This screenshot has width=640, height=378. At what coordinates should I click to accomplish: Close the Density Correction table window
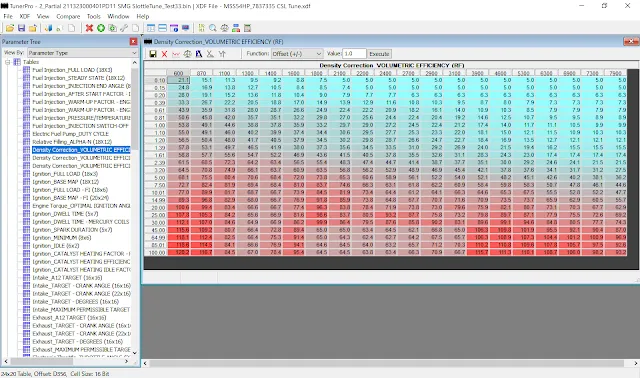631,41
